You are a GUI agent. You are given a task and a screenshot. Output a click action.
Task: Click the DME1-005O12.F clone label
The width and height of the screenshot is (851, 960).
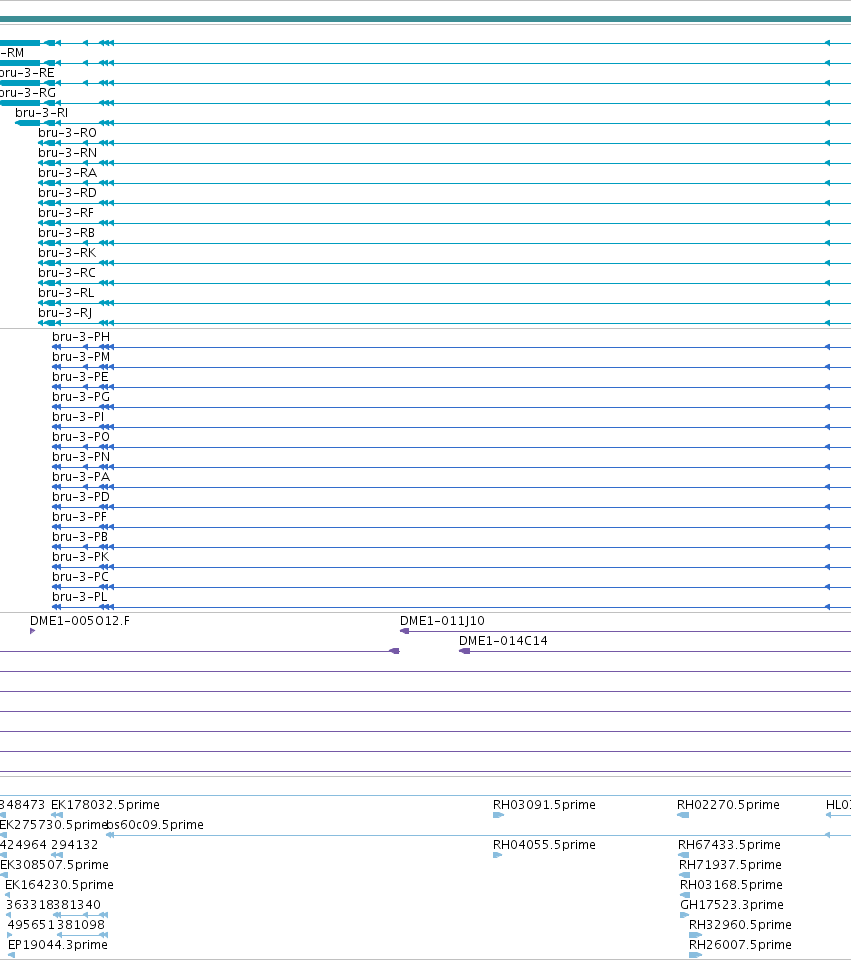pyautogui.click(x=80, y=621)
